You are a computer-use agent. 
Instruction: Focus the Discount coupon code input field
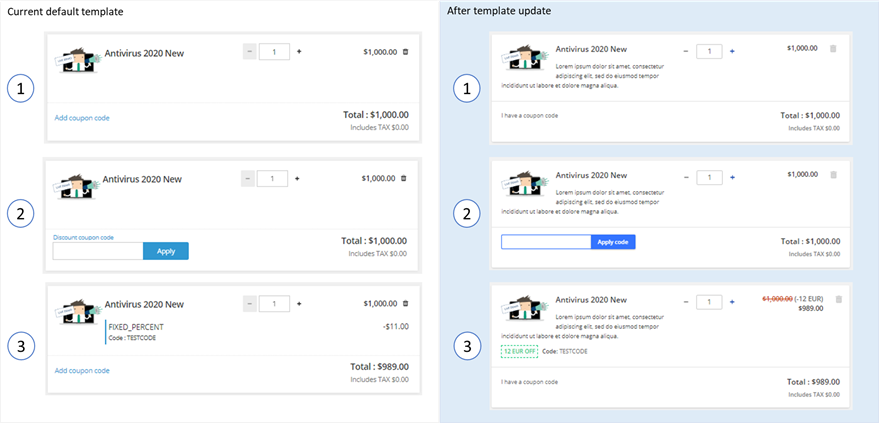click(x=98, y=251)
